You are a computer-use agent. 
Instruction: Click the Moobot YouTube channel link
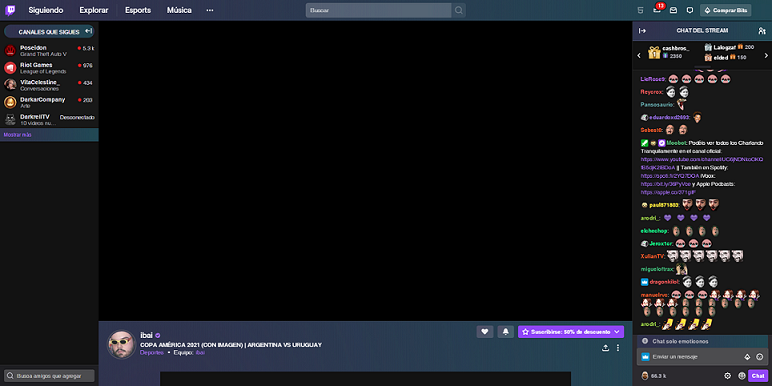(702, 163)
